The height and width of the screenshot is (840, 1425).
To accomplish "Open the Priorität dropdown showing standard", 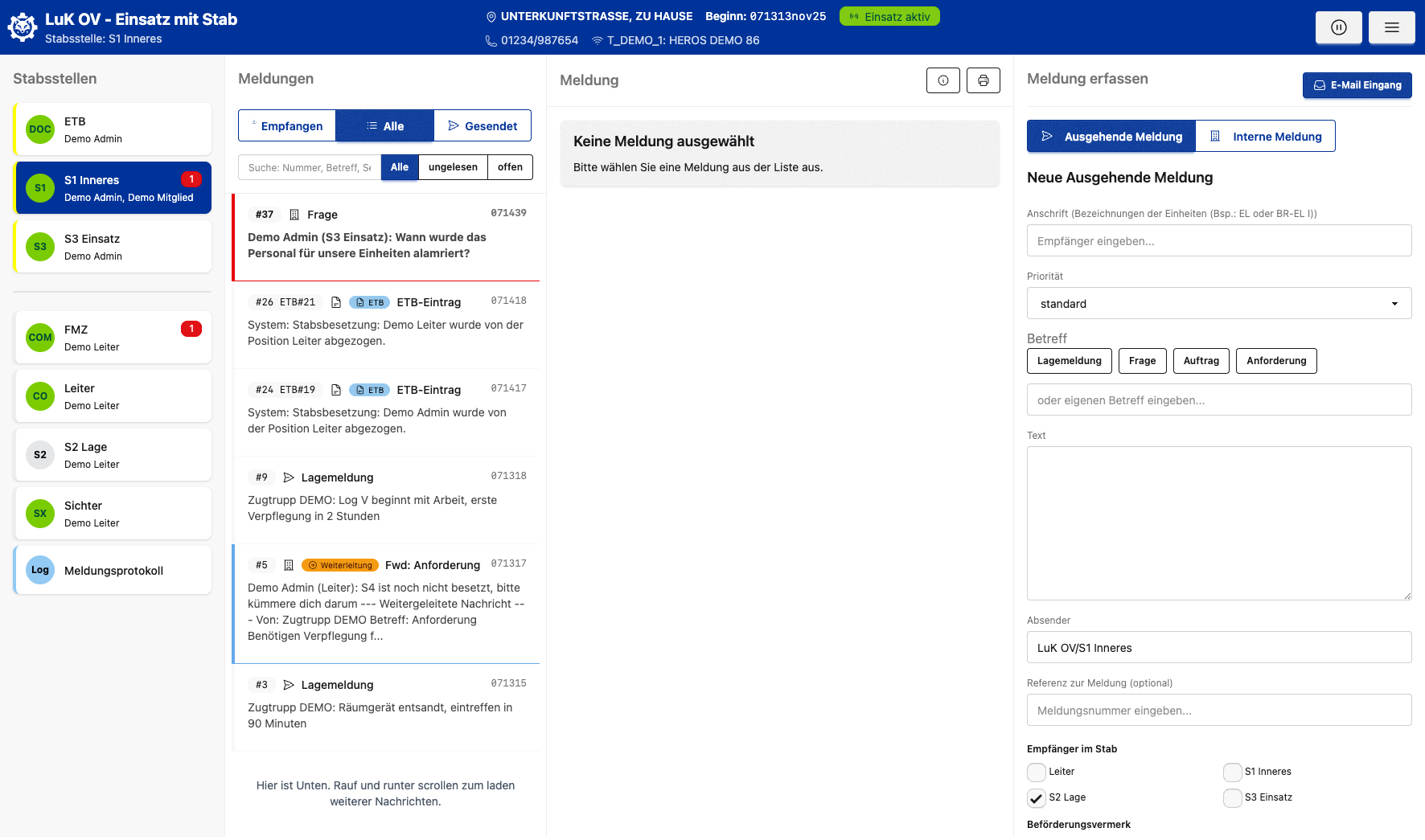I will click(x=1218, y=304).
